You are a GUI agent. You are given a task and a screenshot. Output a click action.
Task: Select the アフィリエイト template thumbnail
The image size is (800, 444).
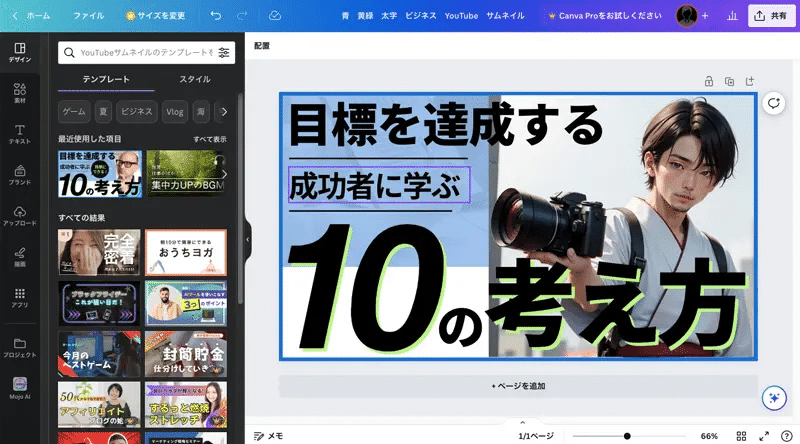[x=99, y=405]
